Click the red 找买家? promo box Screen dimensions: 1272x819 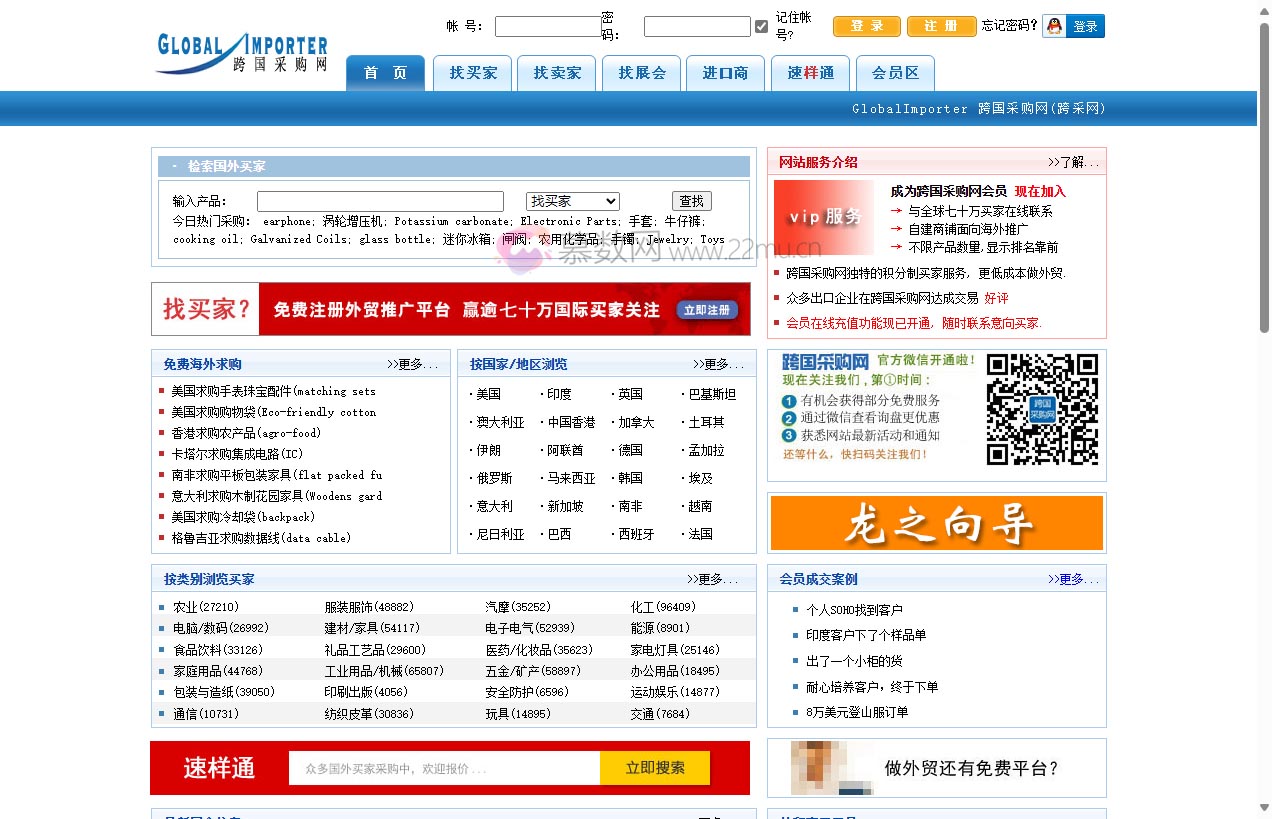point(204,309)
